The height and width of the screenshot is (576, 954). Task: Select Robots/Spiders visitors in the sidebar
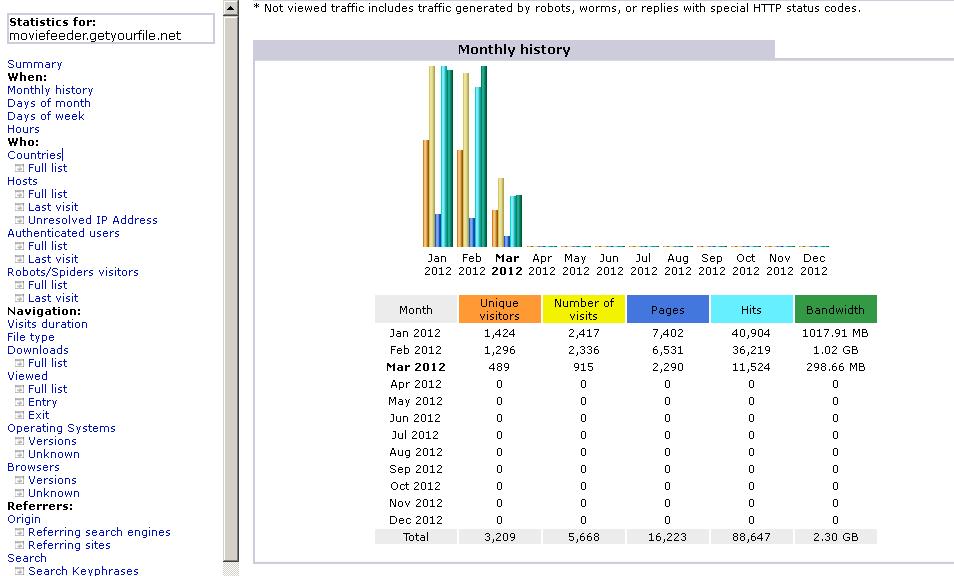(x=73, y=272)
